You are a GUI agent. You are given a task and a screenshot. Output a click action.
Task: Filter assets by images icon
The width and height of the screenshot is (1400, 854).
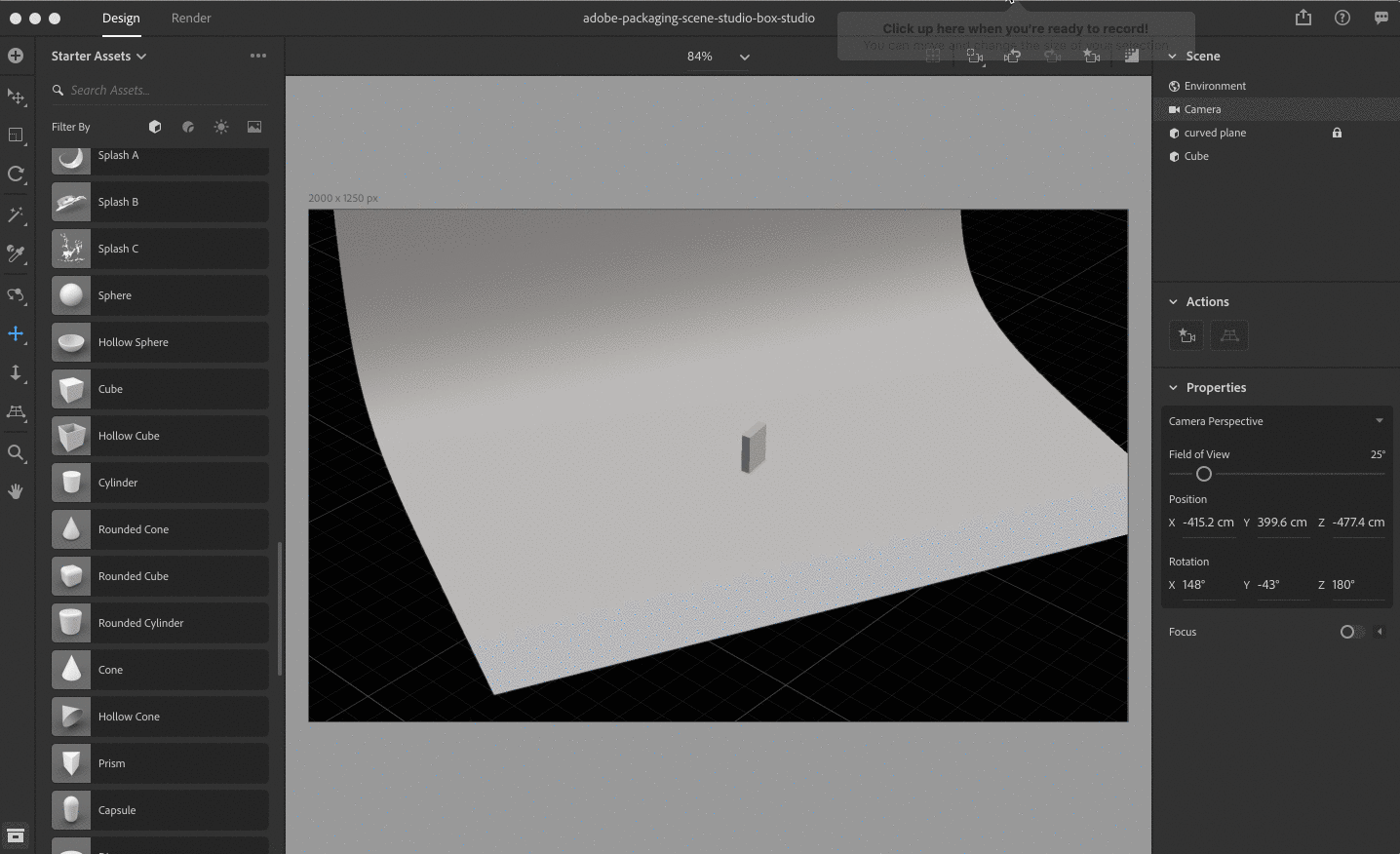[x=254, y=127]
